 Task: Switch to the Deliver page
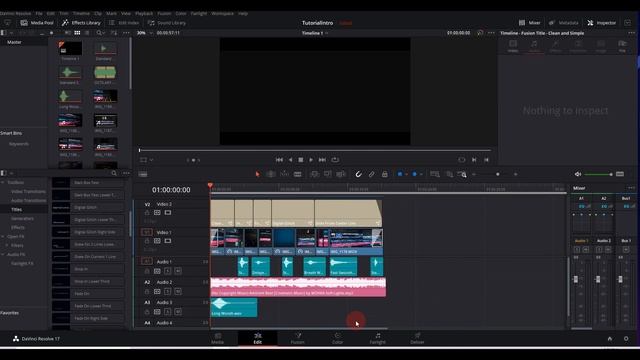[x=417, y=339]
